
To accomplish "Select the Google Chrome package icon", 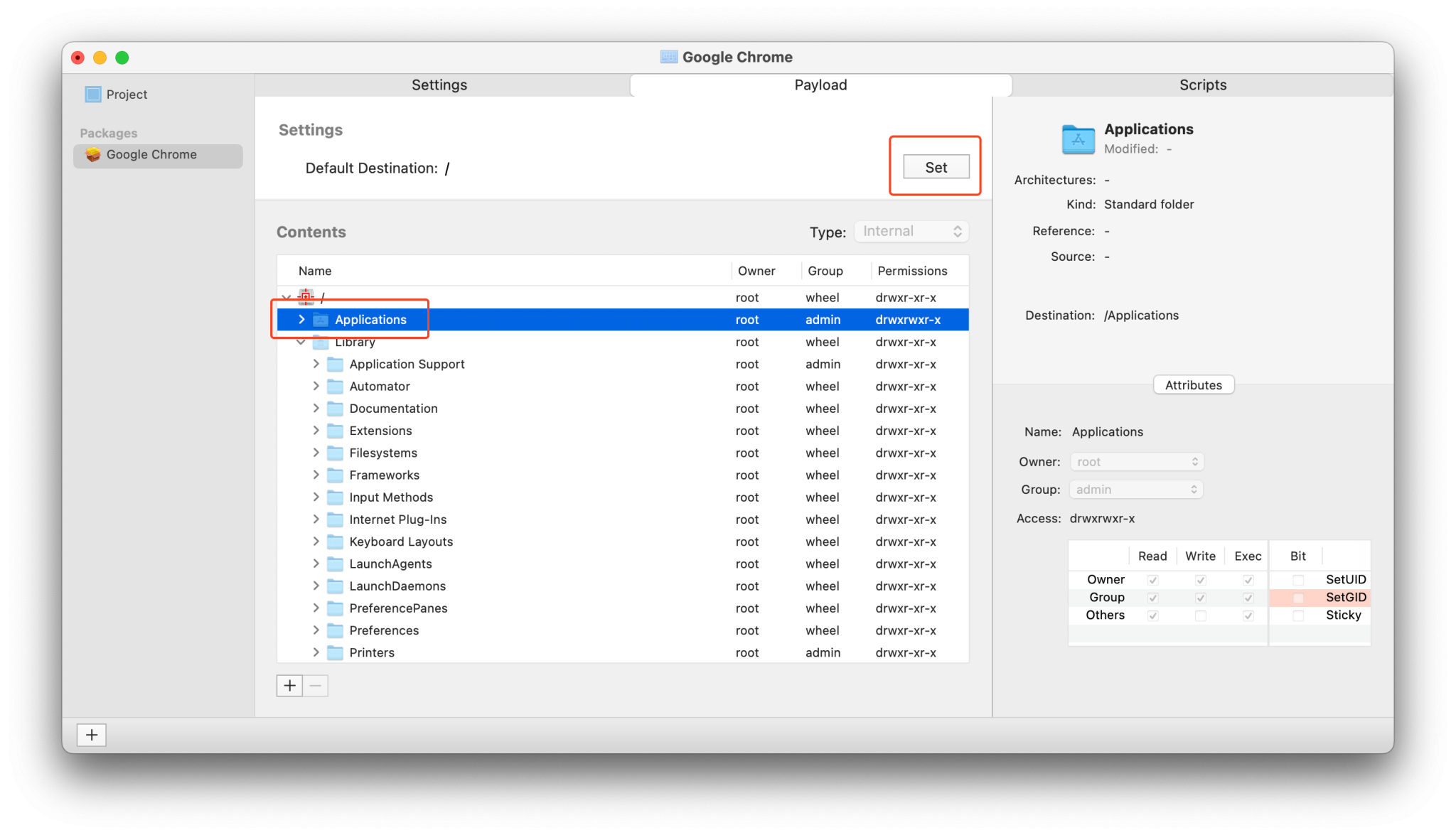I will [x=93, y=155].
